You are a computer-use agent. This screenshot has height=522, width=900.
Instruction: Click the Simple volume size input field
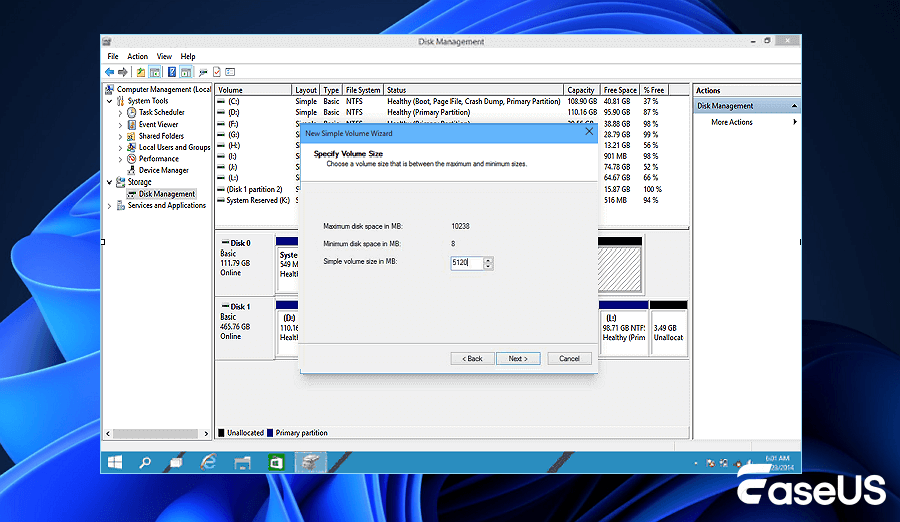click(467, 262)
